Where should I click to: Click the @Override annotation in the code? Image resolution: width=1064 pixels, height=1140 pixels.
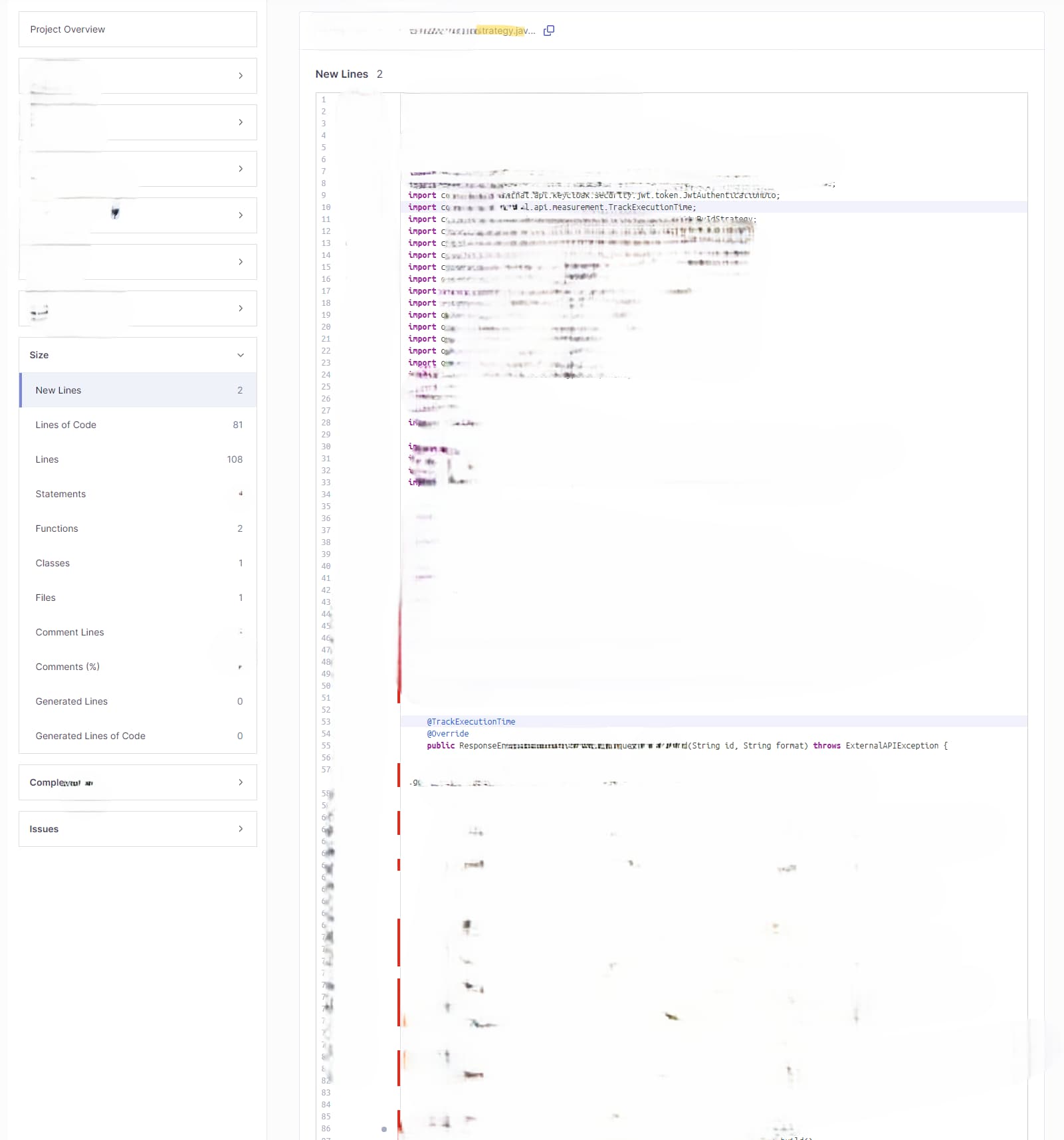[x=448, y=734]
